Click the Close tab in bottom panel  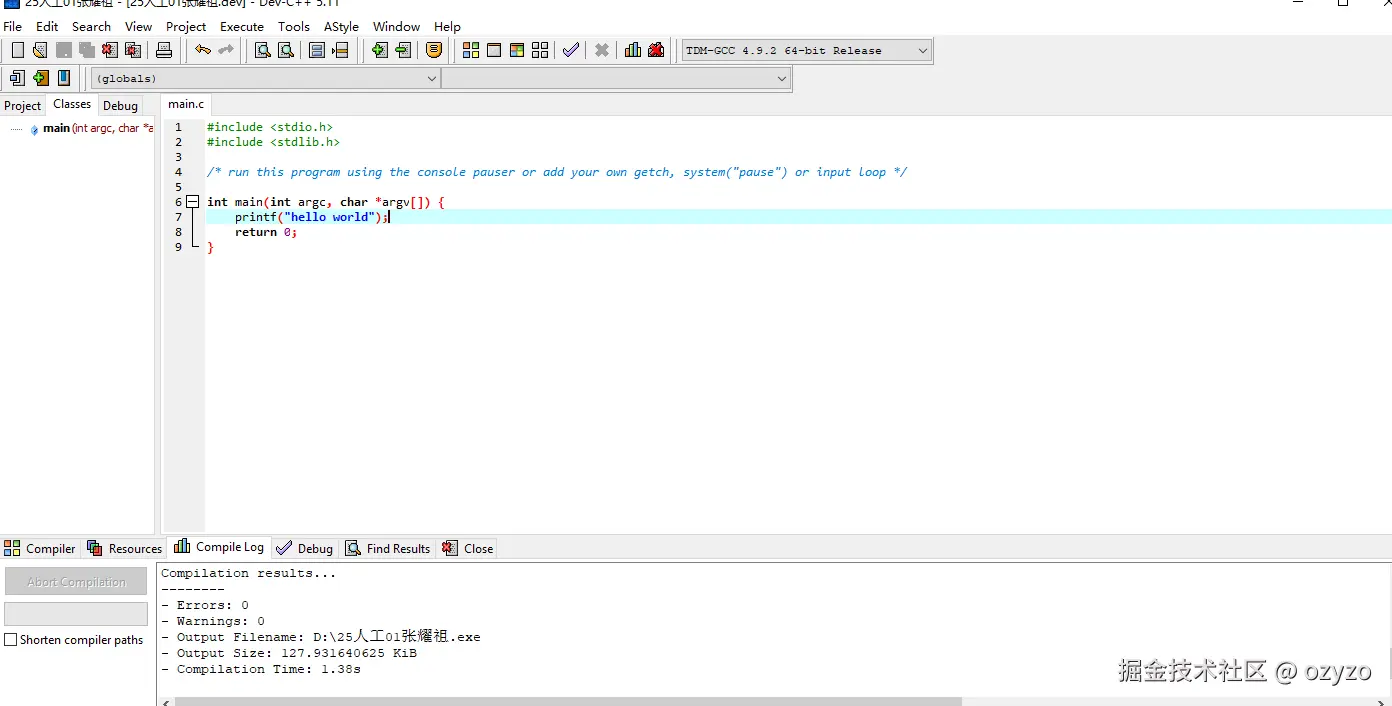click(468, 548)
